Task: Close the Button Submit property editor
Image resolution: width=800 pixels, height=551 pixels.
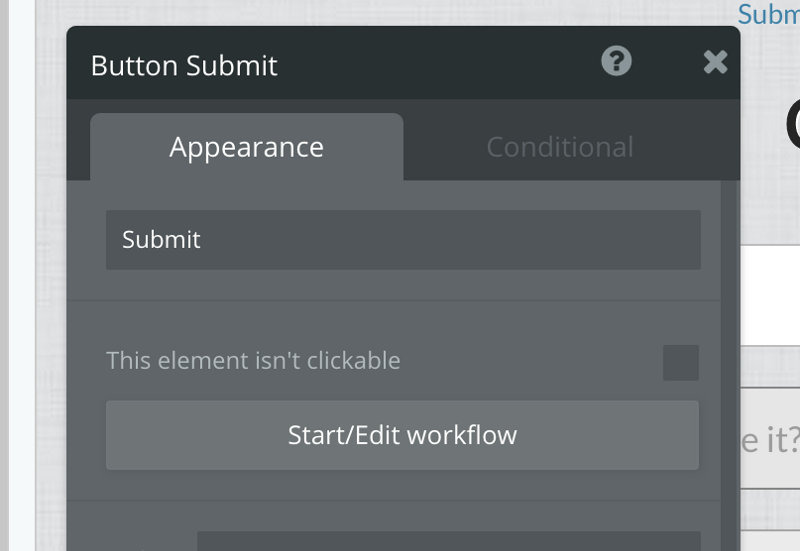Action: click(715, 63)
